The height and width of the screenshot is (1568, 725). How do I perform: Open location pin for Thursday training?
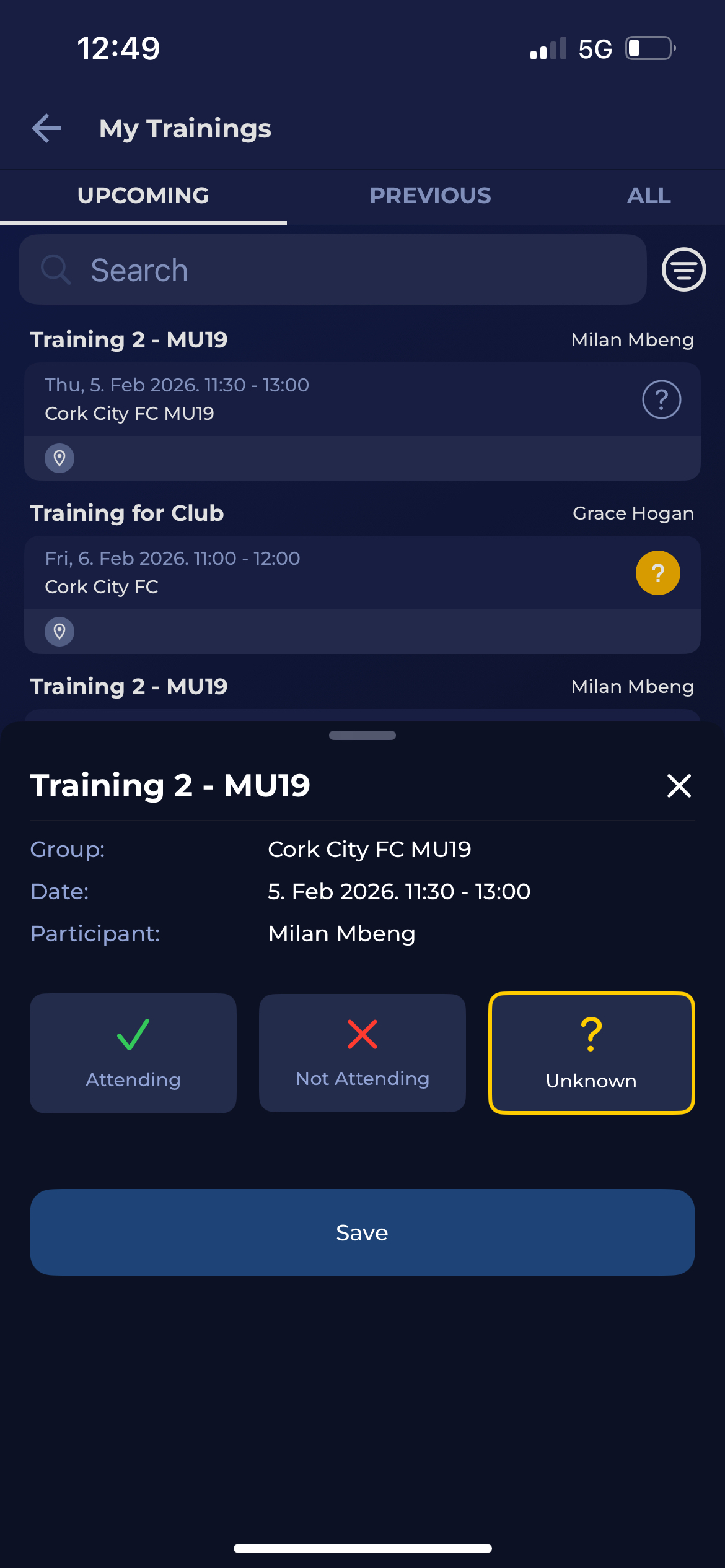(59, 458)
